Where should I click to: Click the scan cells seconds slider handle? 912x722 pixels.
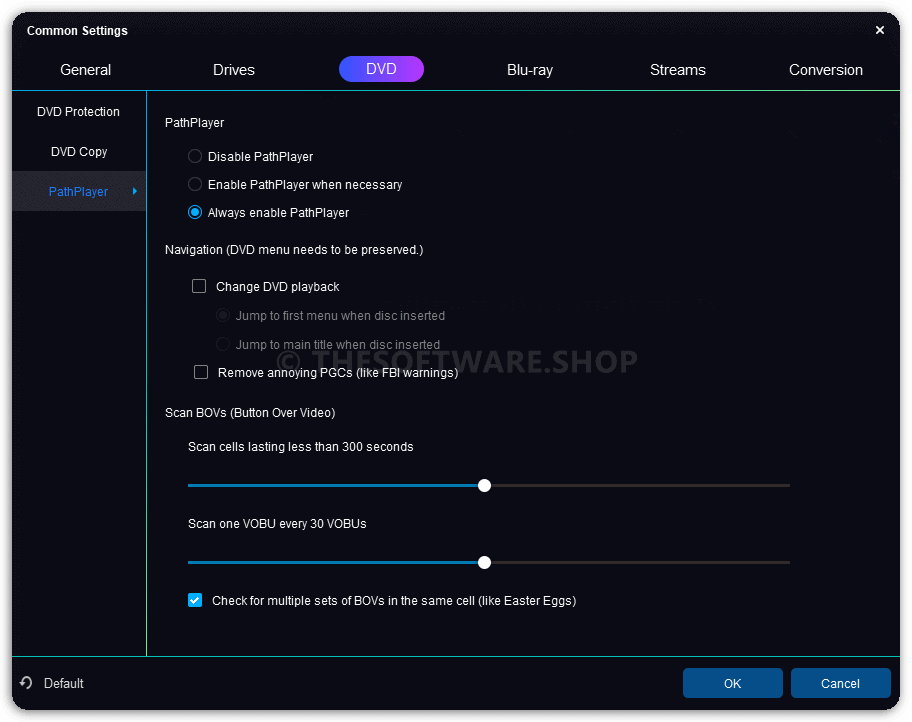click(x=484, y=485)
